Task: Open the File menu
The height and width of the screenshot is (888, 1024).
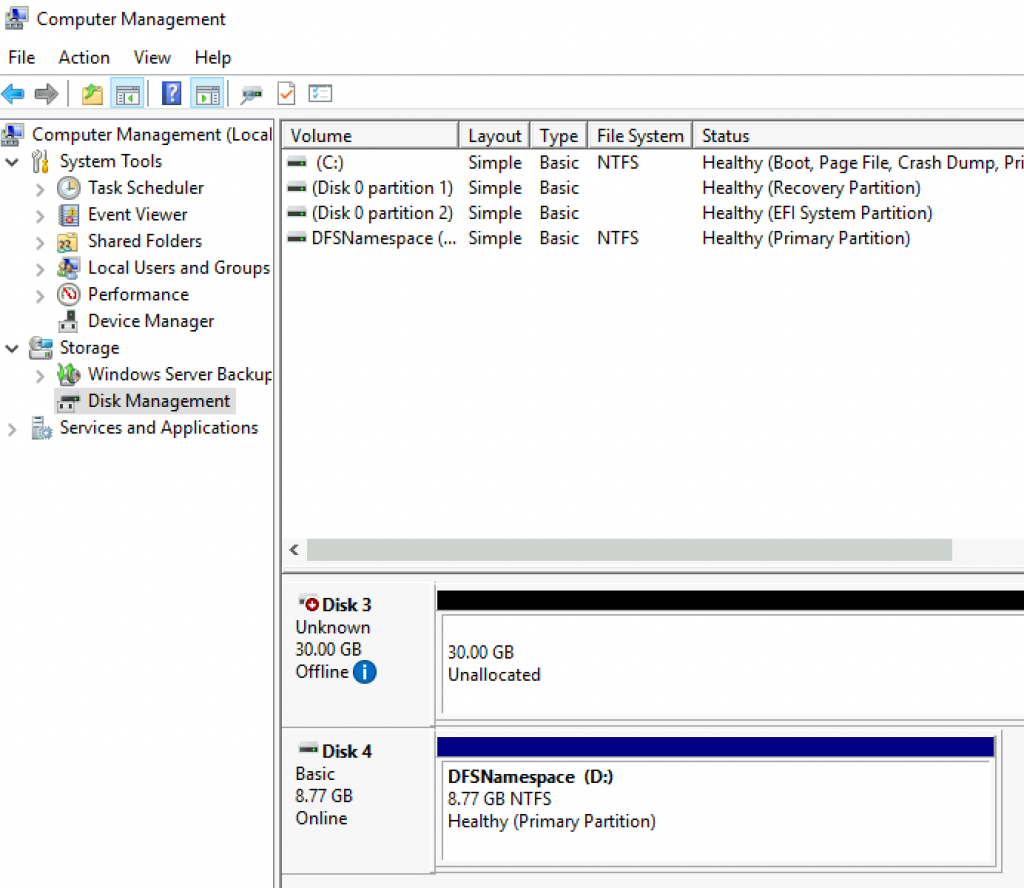Action: [x=22, y=57]
